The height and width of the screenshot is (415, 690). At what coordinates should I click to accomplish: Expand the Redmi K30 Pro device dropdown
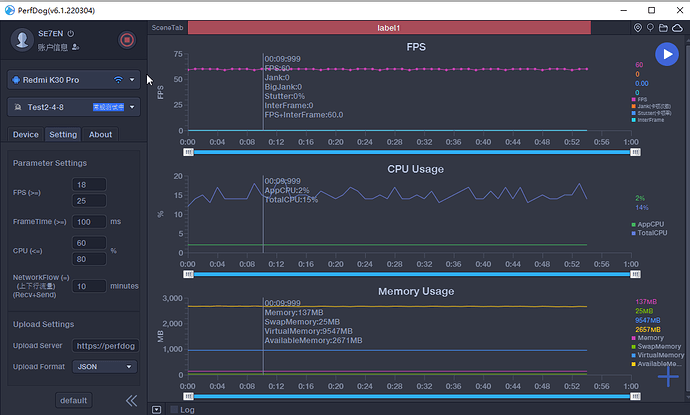tap(132, 79)
